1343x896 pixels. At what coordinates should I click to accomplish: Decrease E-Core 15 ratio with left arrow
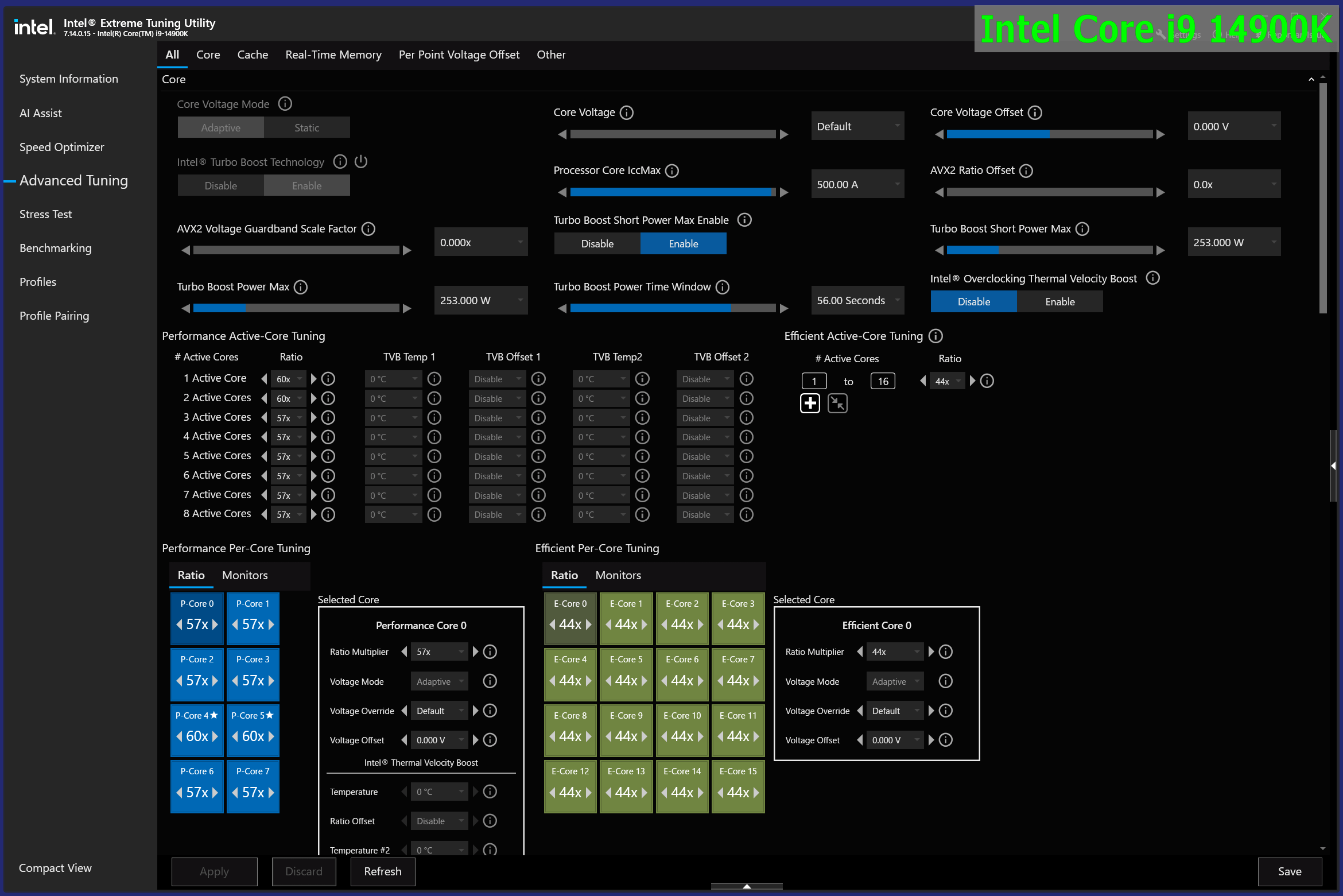[x=721, y=793]
